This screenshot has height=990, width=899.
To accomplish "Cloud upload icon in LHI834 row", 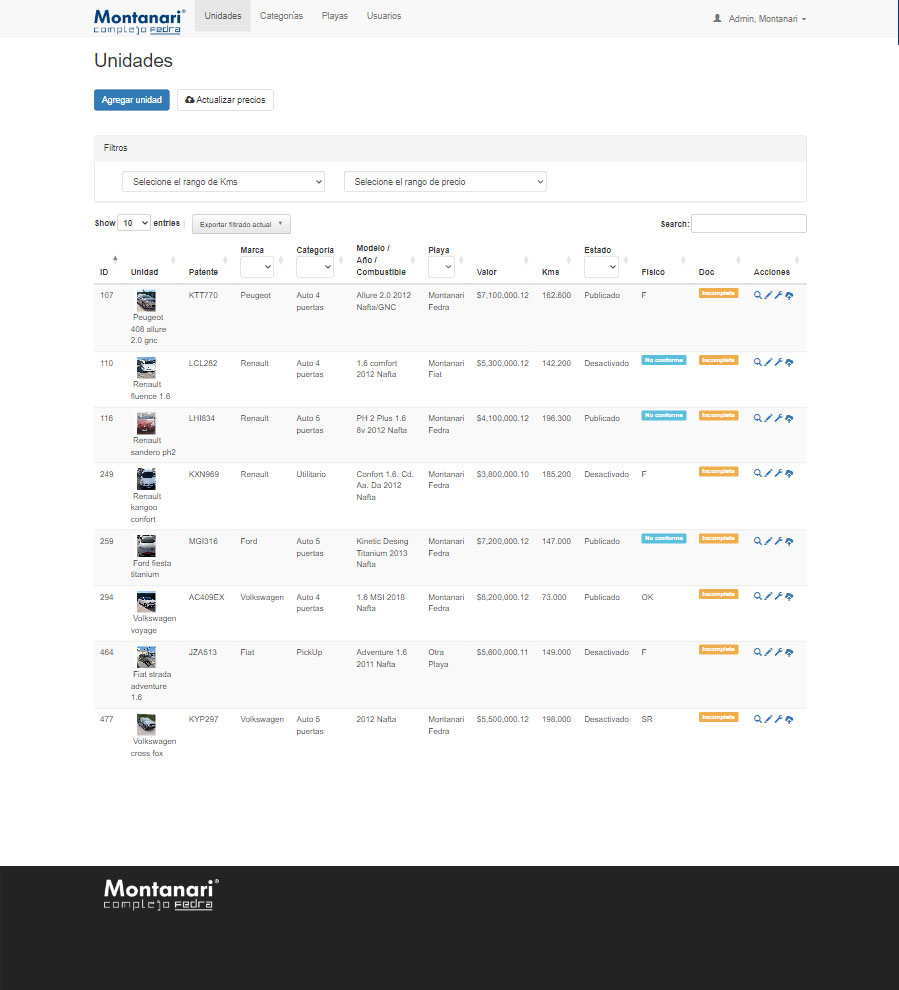I will click(x=789, y=418).
